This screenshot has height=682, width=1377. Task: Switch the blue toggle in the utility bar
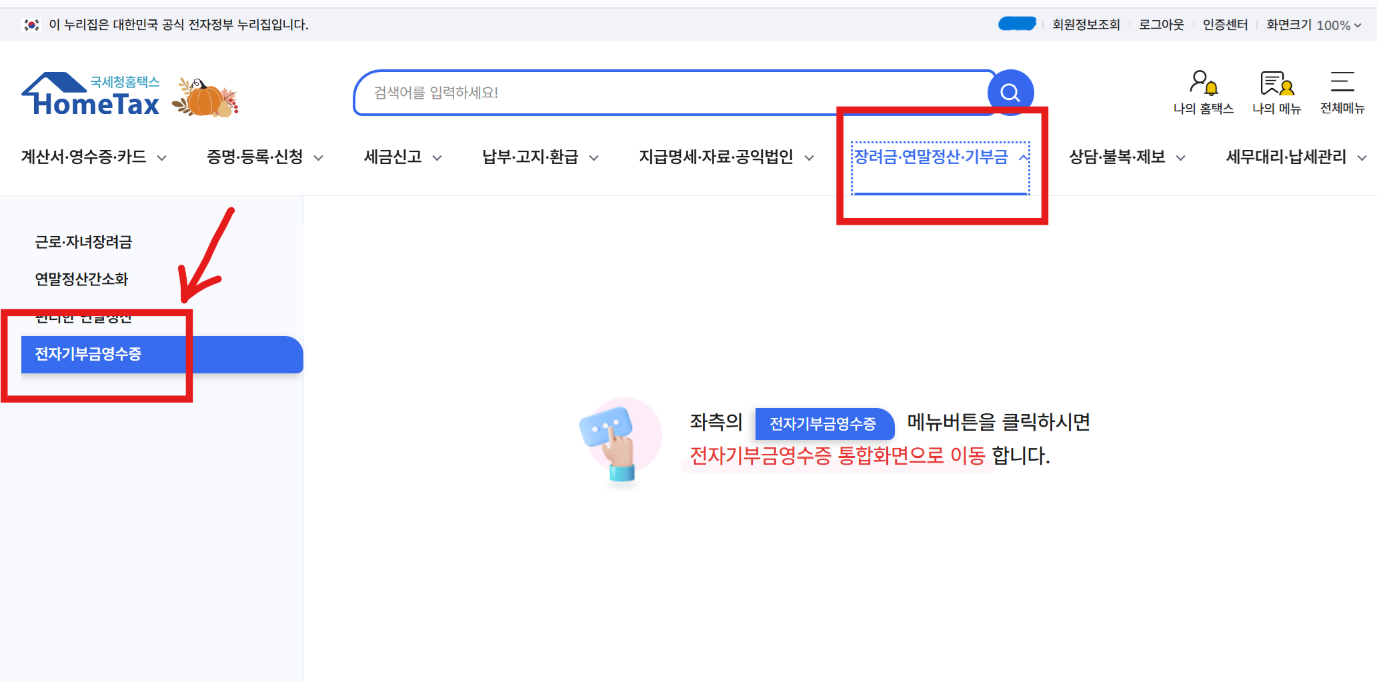(x=1016, y=22)
